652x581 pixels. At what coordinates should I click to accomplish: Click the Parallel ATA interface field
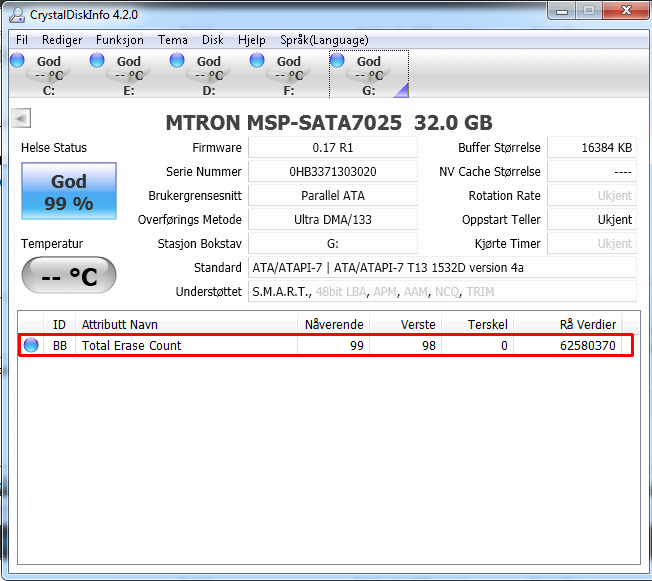[333, 196]
